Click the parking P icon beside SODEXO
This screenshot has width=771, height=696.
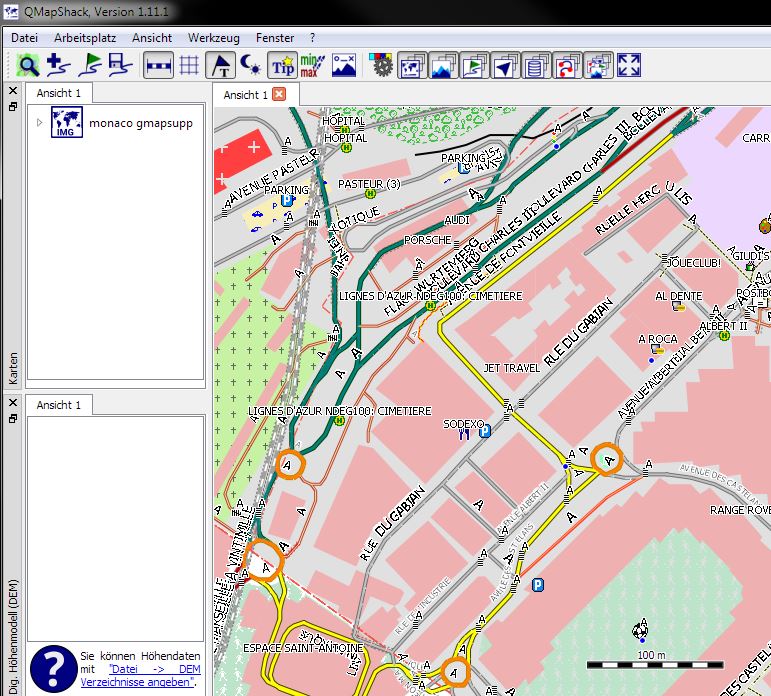(485, 431)
